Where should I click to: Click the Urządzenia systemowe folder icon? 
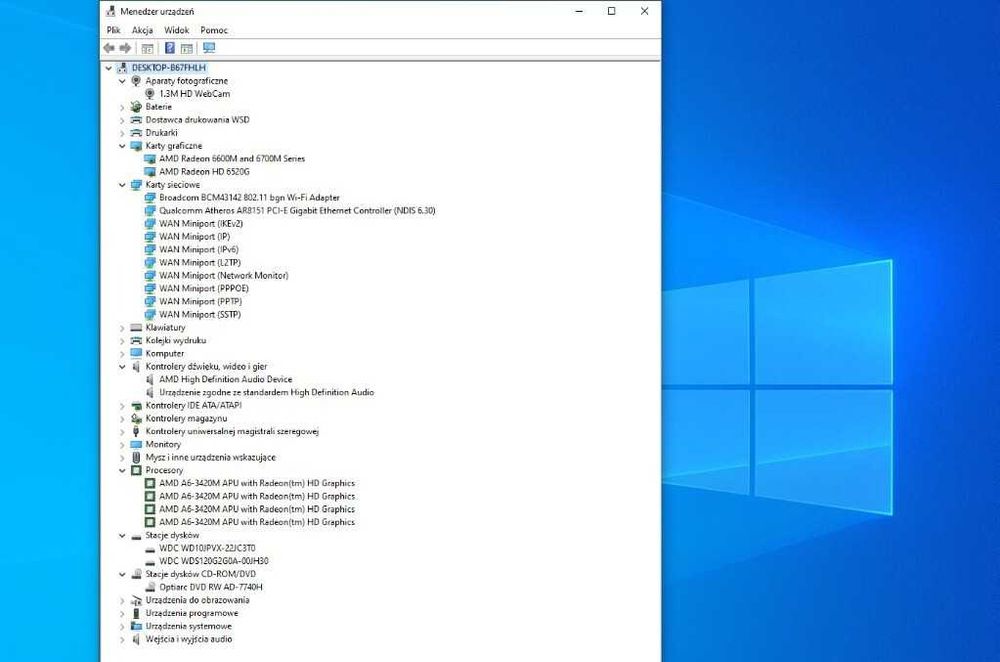pos(136,626)
